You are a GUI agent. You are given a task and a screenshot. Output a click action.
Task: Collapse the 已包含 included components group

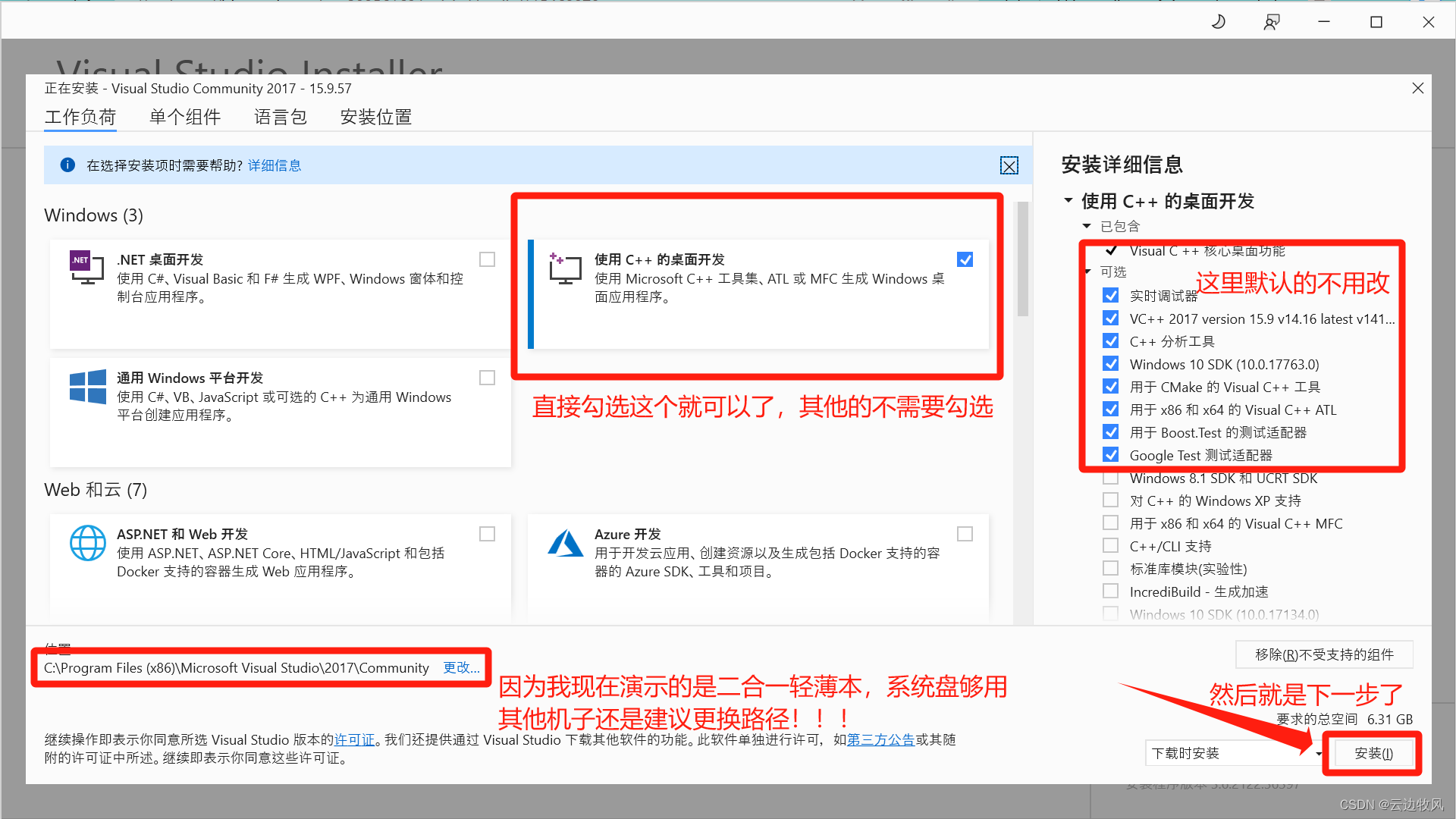[1087, 226]
